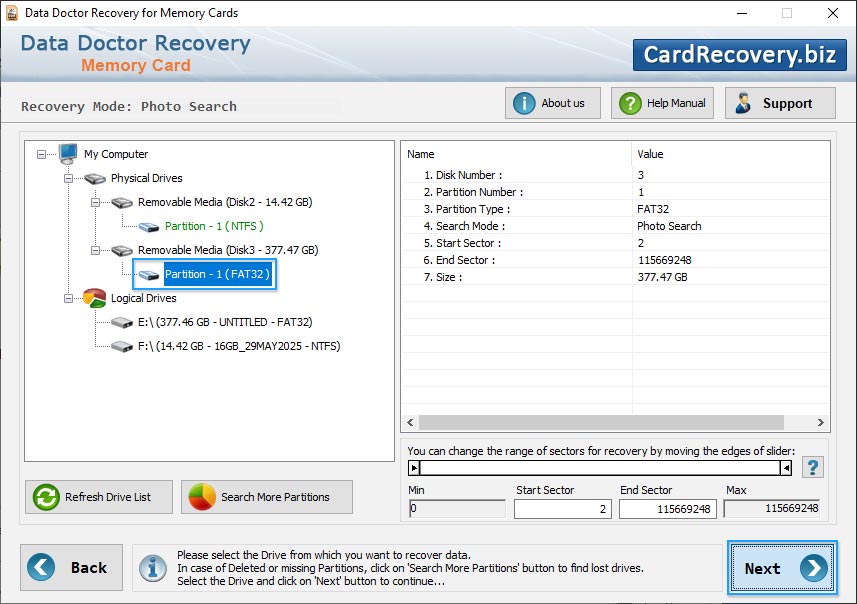857x604 pixels.
Task: Click the details table horizontal scrollbar
Action: [x=601, y=423]
